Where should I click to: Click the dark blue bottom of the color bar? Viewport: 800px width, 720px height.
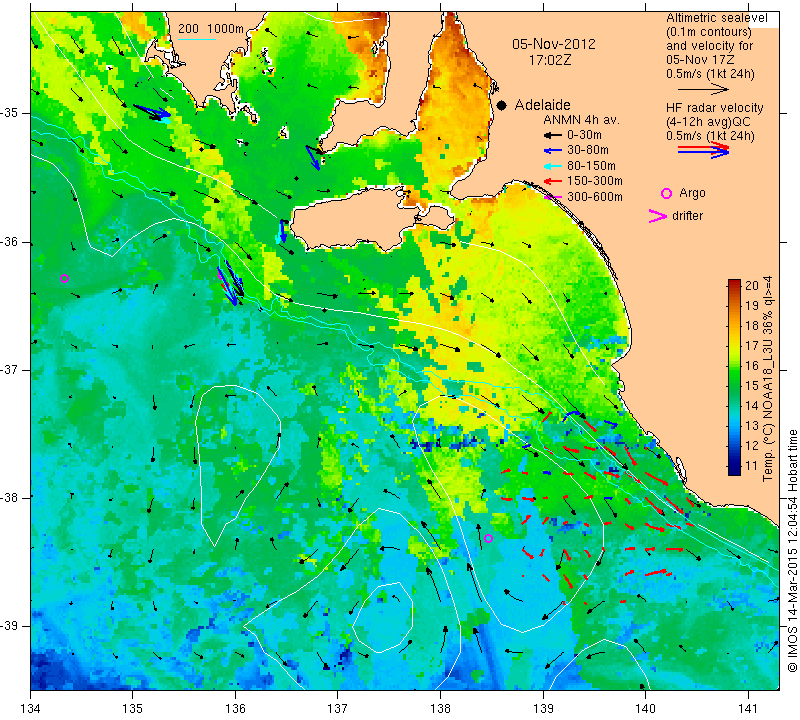tap(734, 470)
